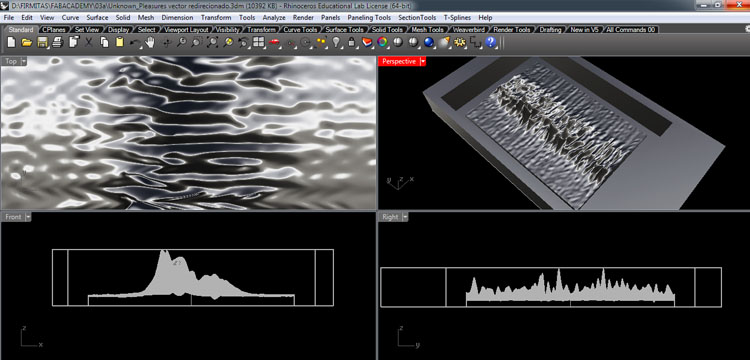Select the blue sphere Render icon
The width and height of the screenshot is (750, 360).
[x=429, y=43]
